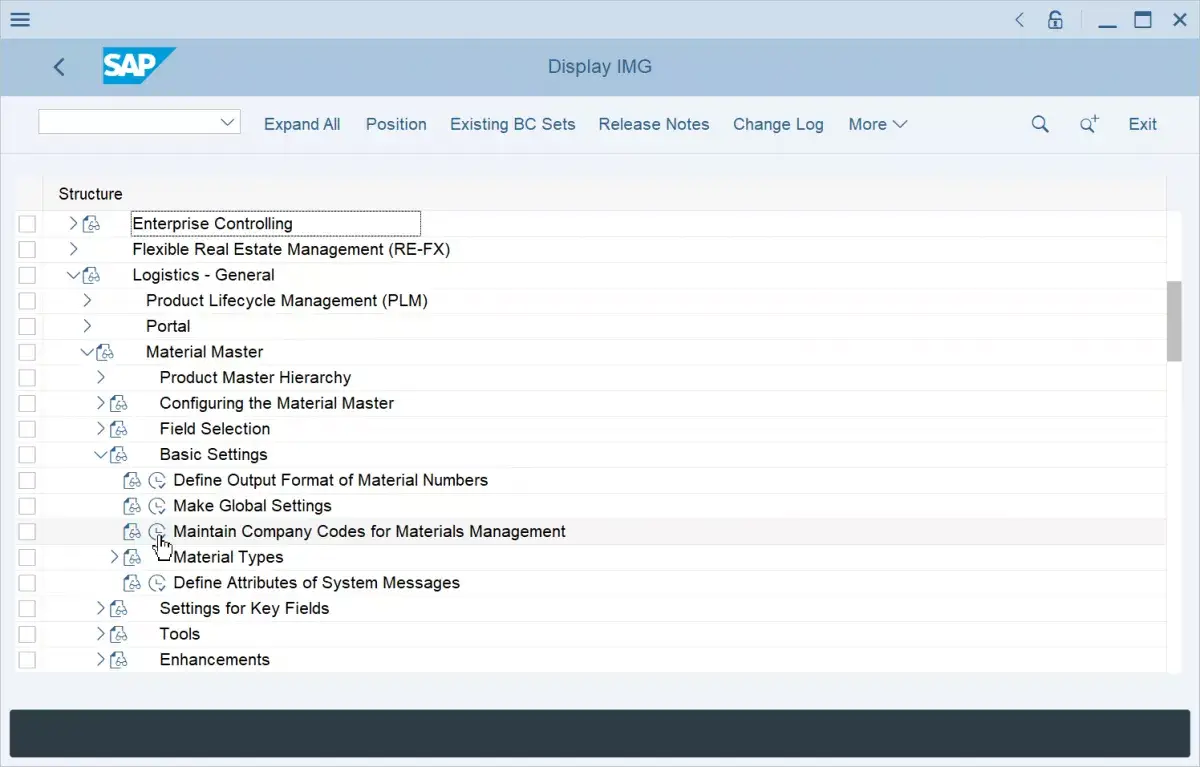This screenshot has width=1200, height=767.
Task: Execute Define Output Format of Material Numbers activity
Action: click(157, 480)
